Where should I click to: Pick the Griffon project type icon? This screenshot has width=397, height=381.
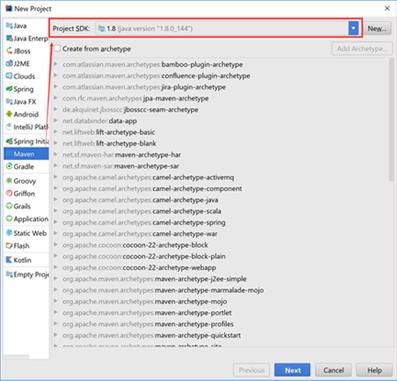pyautogui.click(x=9, y=193)
